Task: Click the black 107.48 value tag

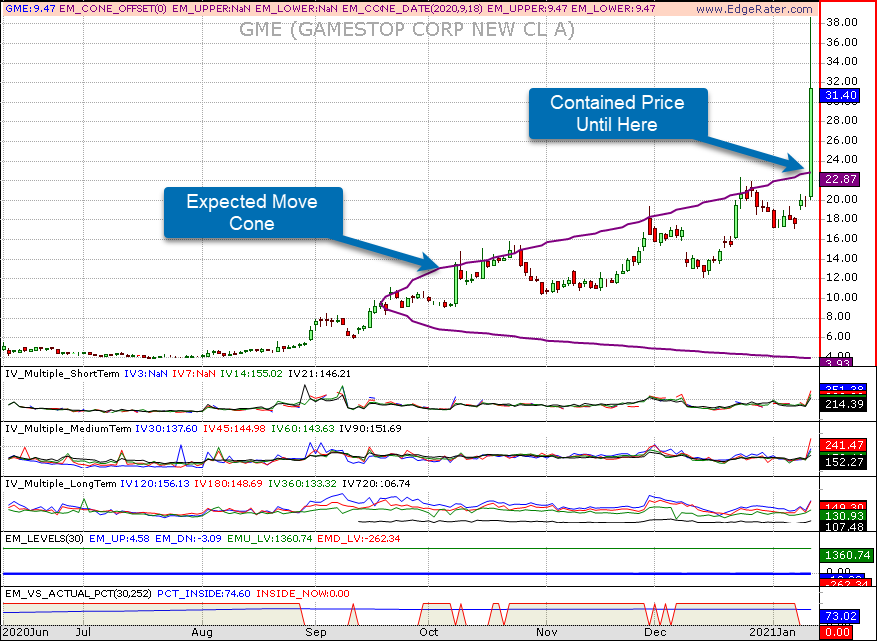Action: pyautogui.click(x=843, y=526)
